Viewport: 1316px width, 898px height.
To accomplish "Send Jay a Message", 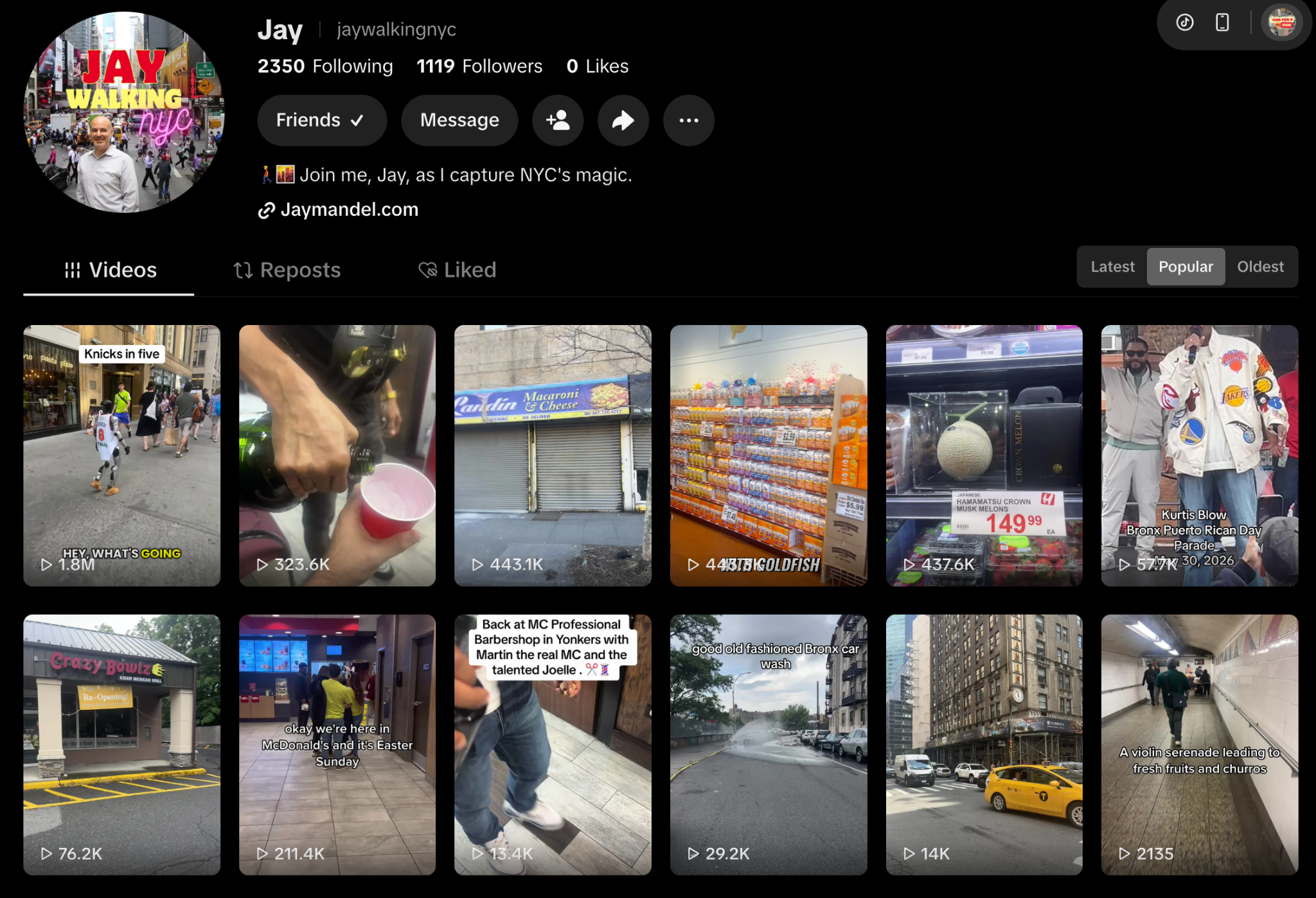I will tap(459, 120).
